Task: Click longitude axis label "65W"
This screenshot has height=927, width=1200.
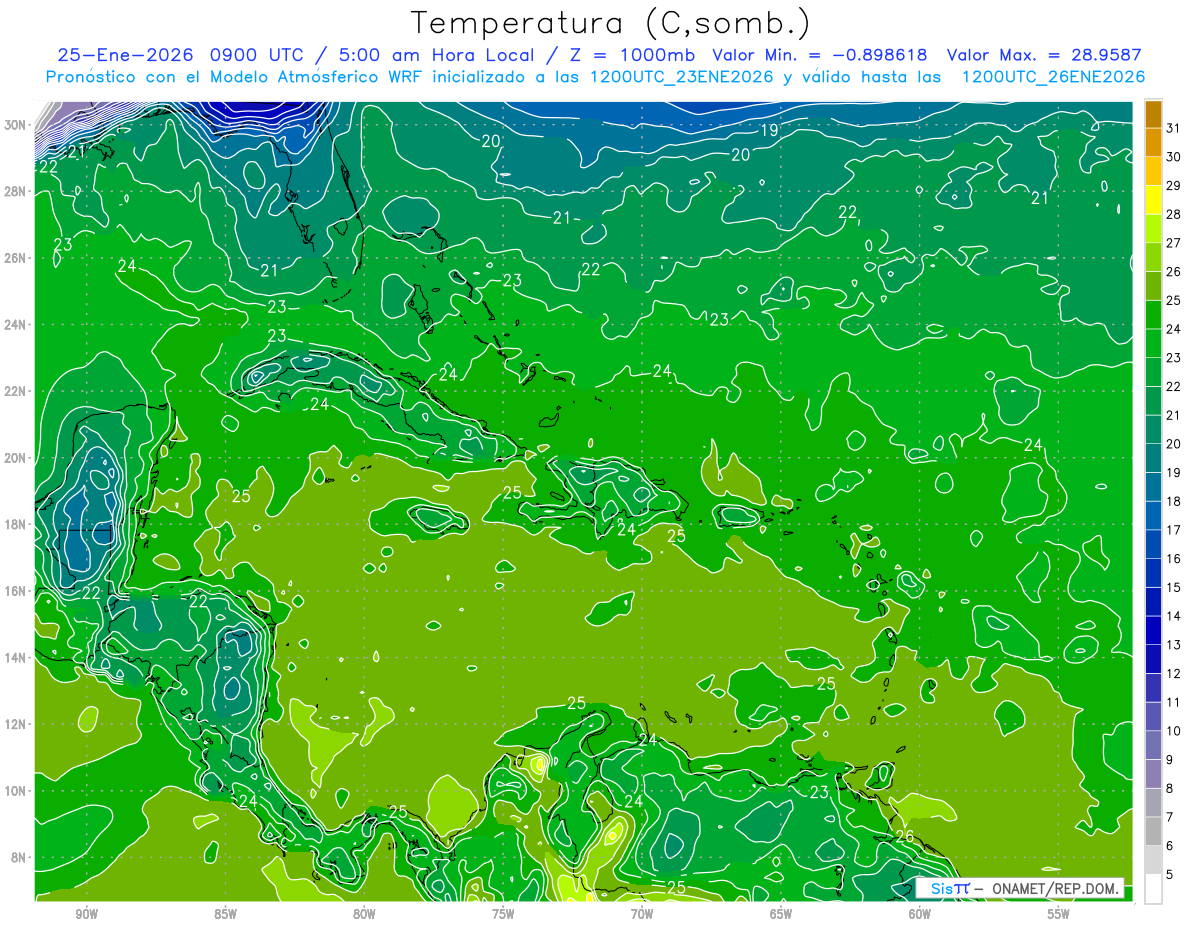Action: coord(781,914)
